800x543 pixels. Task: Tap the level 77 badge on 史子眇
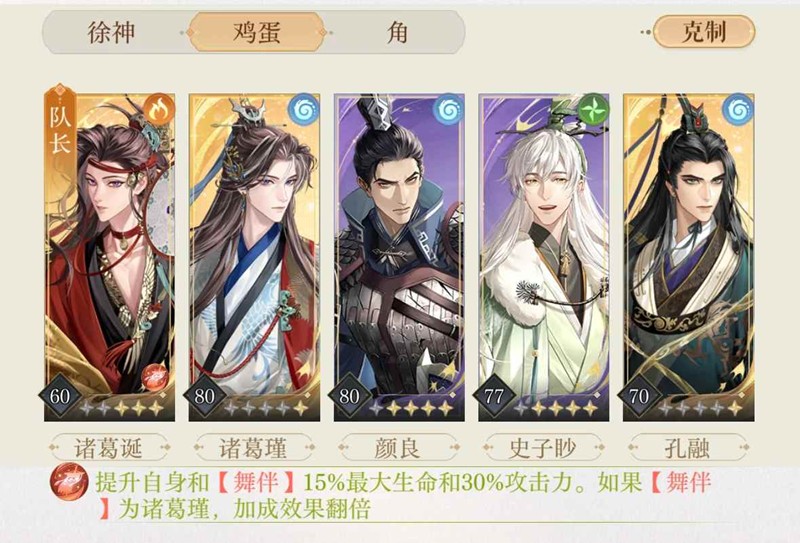pos(494,396)
